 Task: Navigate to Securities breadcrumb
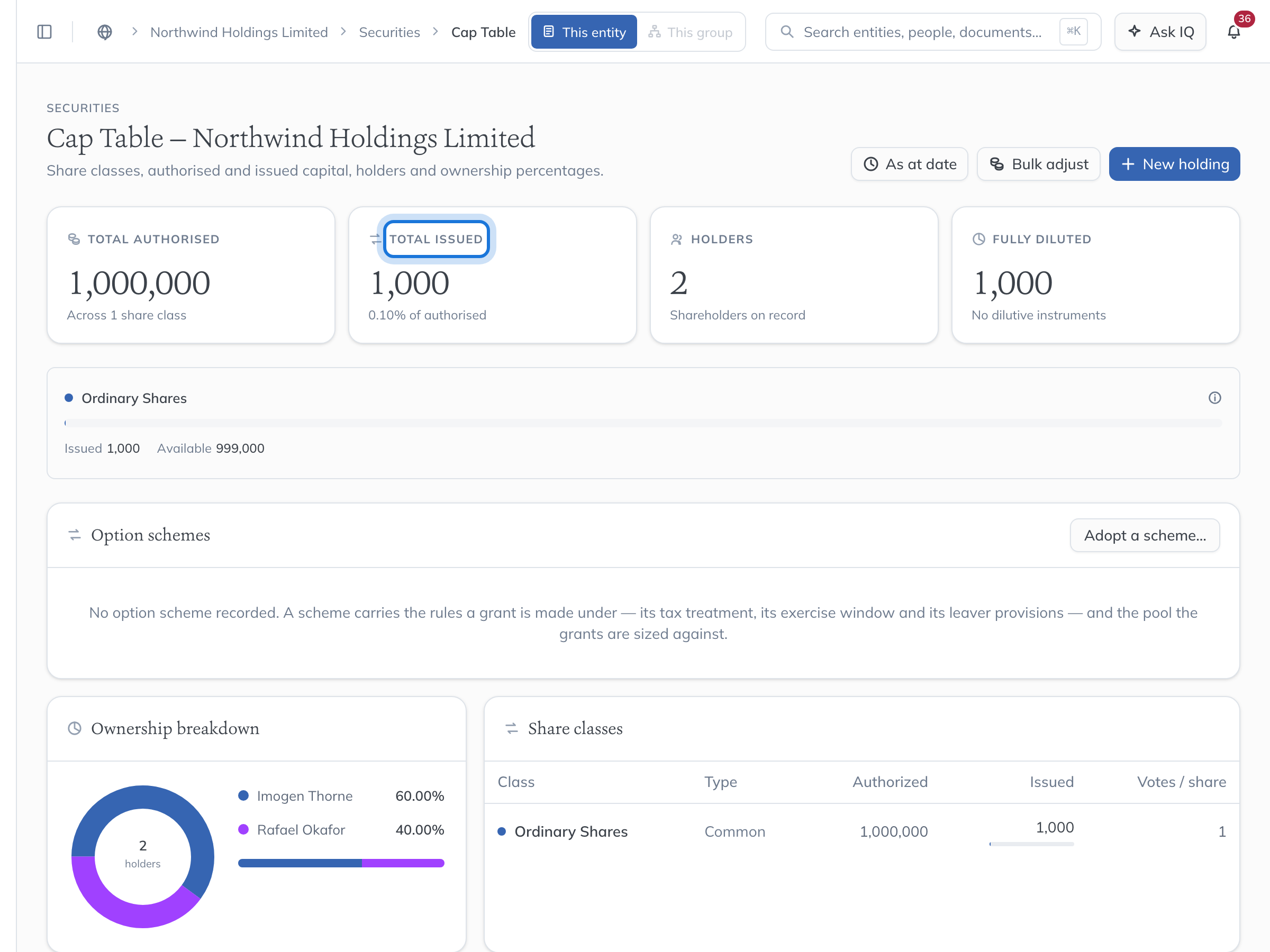[x=389, y=32]
